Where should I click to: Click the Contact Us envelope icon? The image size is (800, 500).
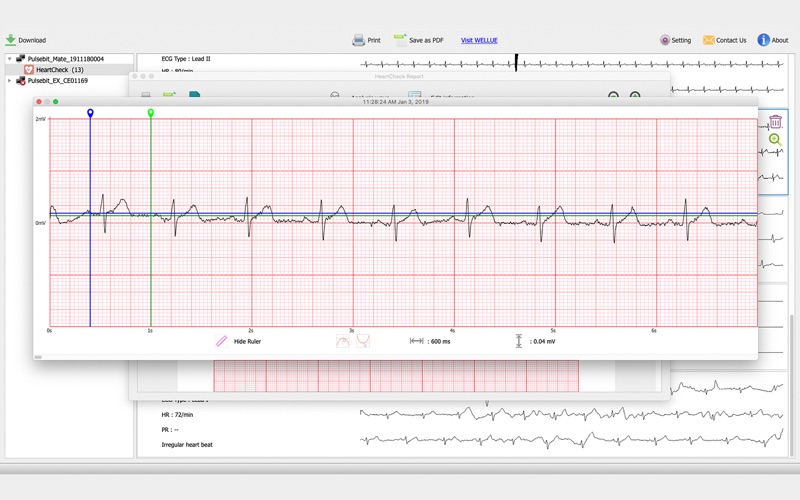point(708,40)
